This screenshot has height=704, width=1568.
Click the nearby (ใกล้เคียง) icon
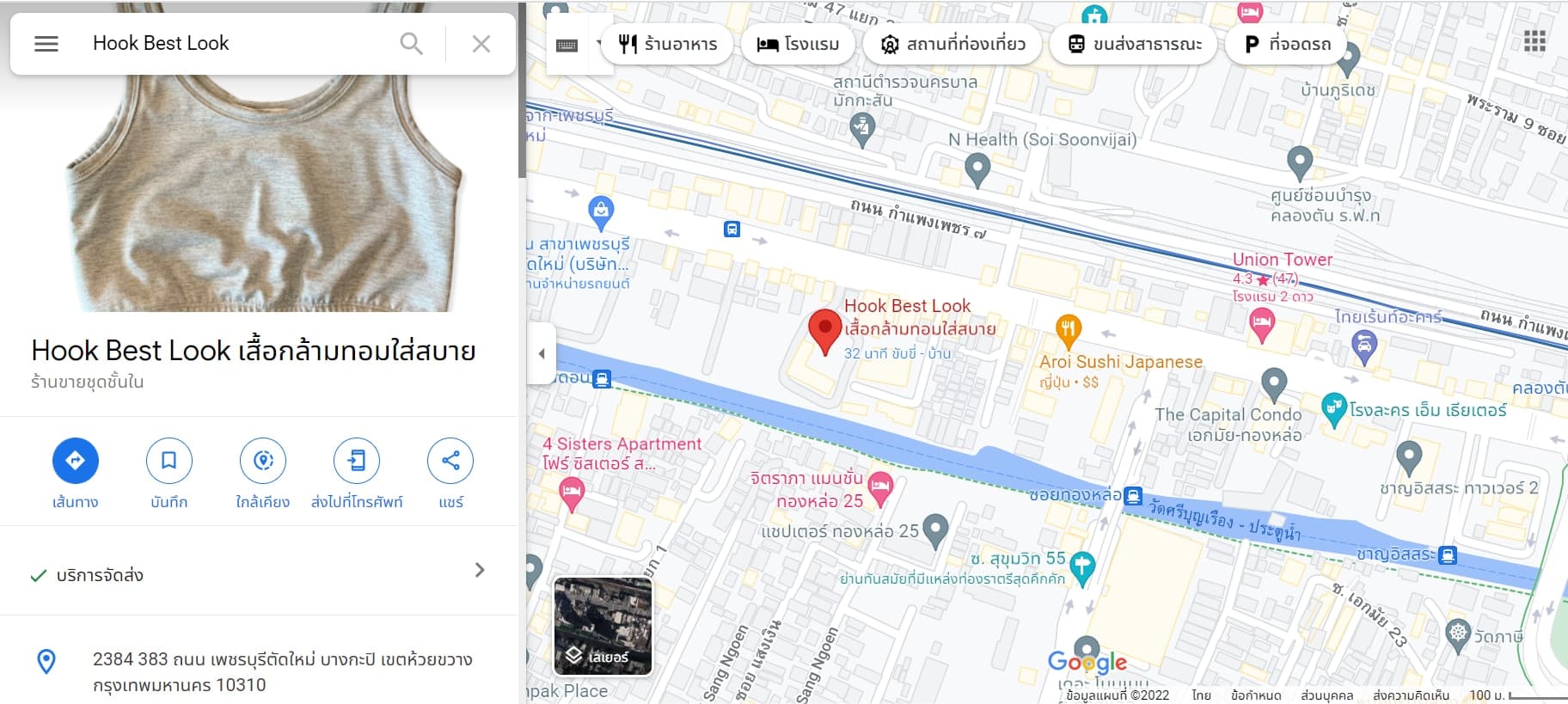263,461
